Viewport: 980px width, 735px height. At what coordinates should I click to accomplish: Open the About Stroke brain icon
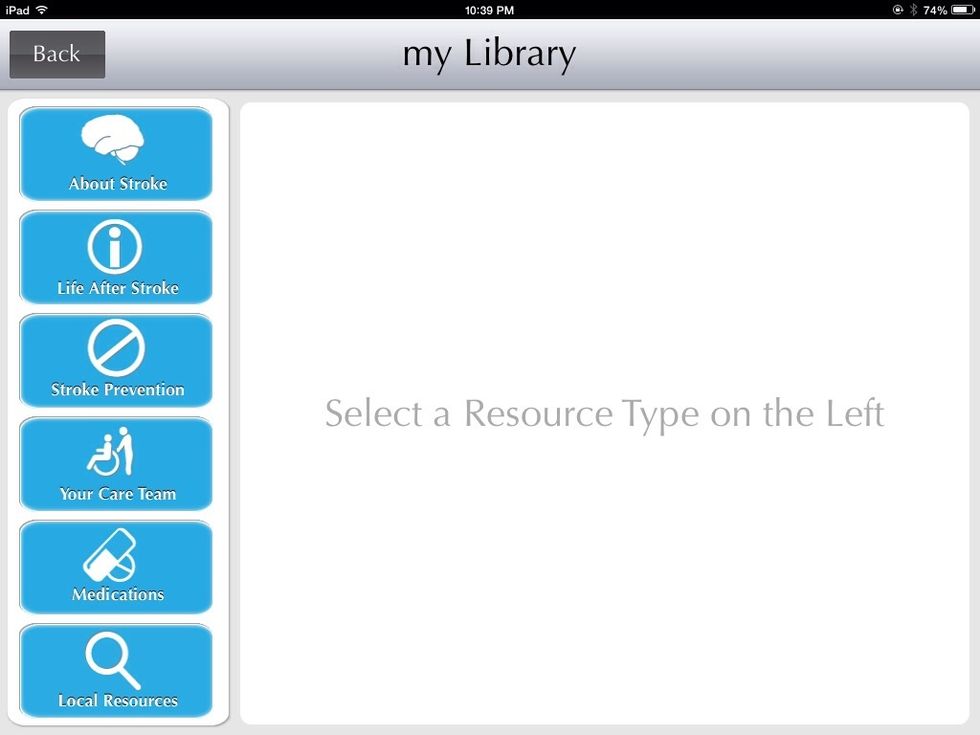tap(115, 142)
